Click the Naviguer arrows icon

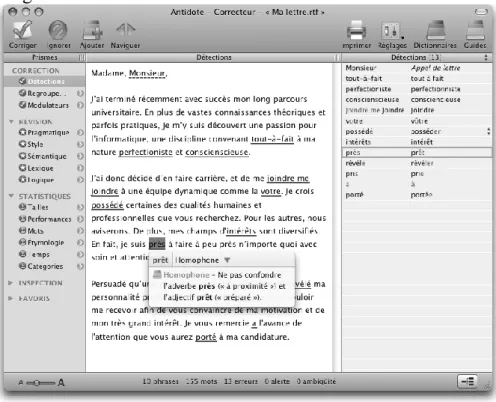(125, 30)
